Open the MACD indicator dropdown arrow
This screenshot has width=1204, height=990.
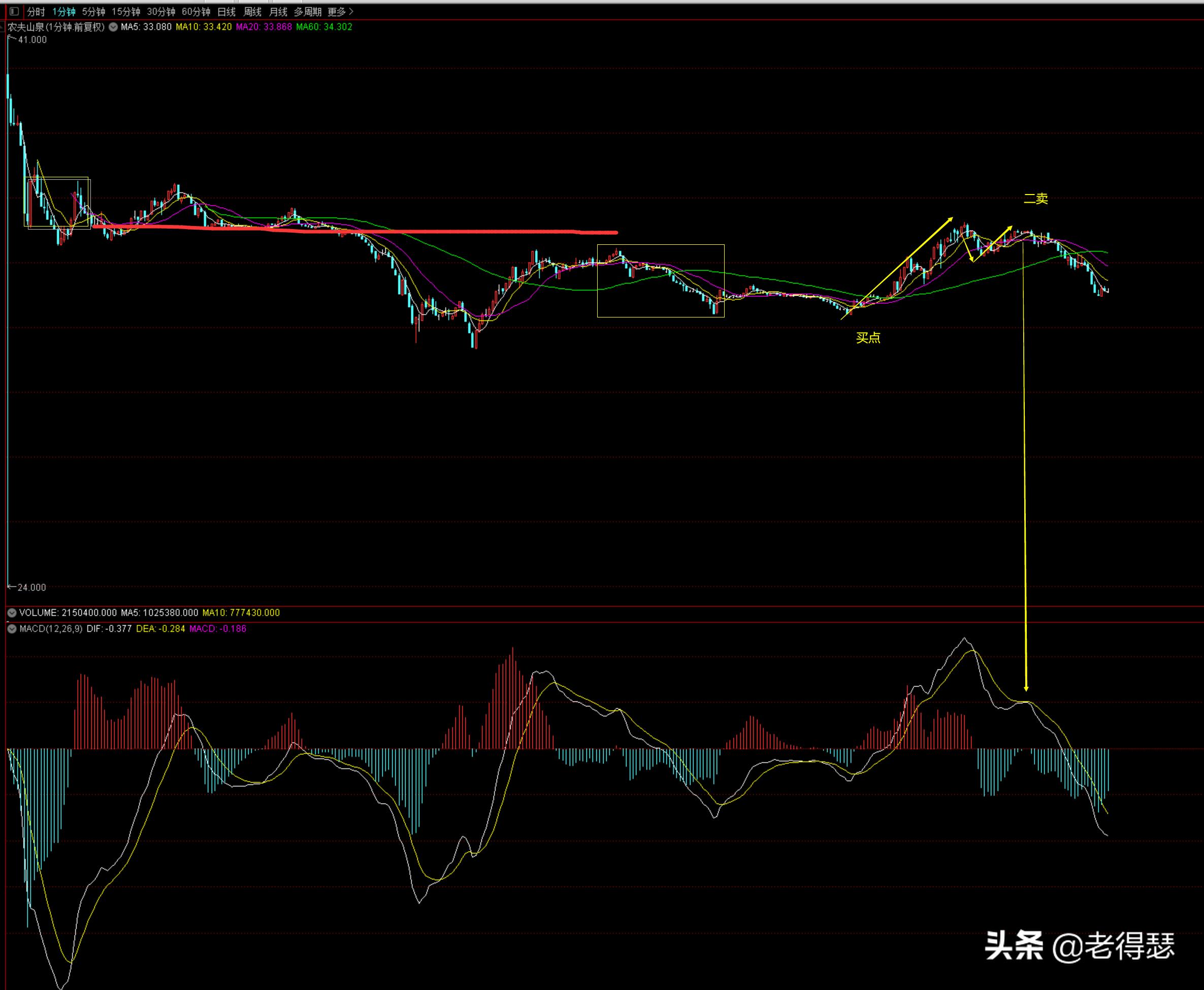coord(11,629)
